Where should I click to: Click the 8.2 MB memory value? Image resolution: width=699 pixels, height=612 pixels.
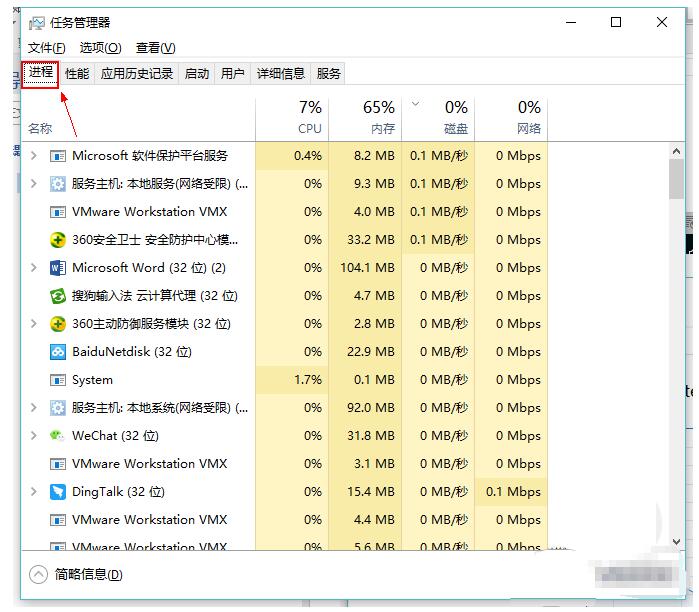(x=374, y=156)
